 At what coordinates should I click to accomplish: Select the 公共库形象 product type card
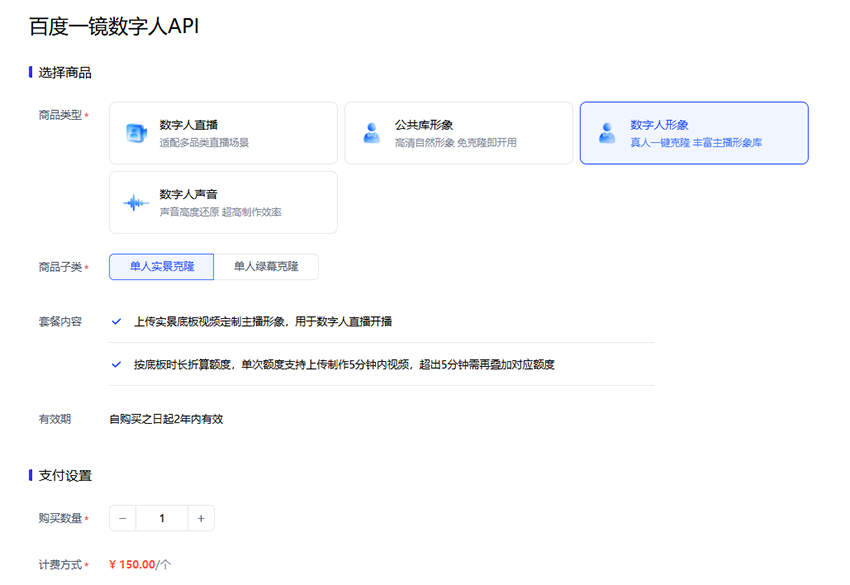(459, 133)
